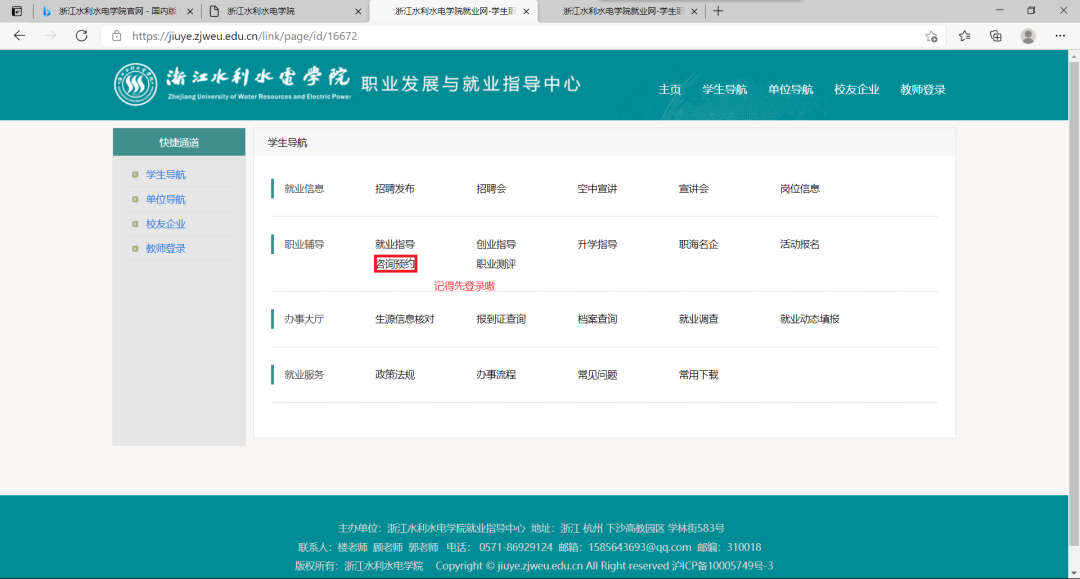Reload the current page
This screenshot has width=1080, height=579.
tap(81, 36)
